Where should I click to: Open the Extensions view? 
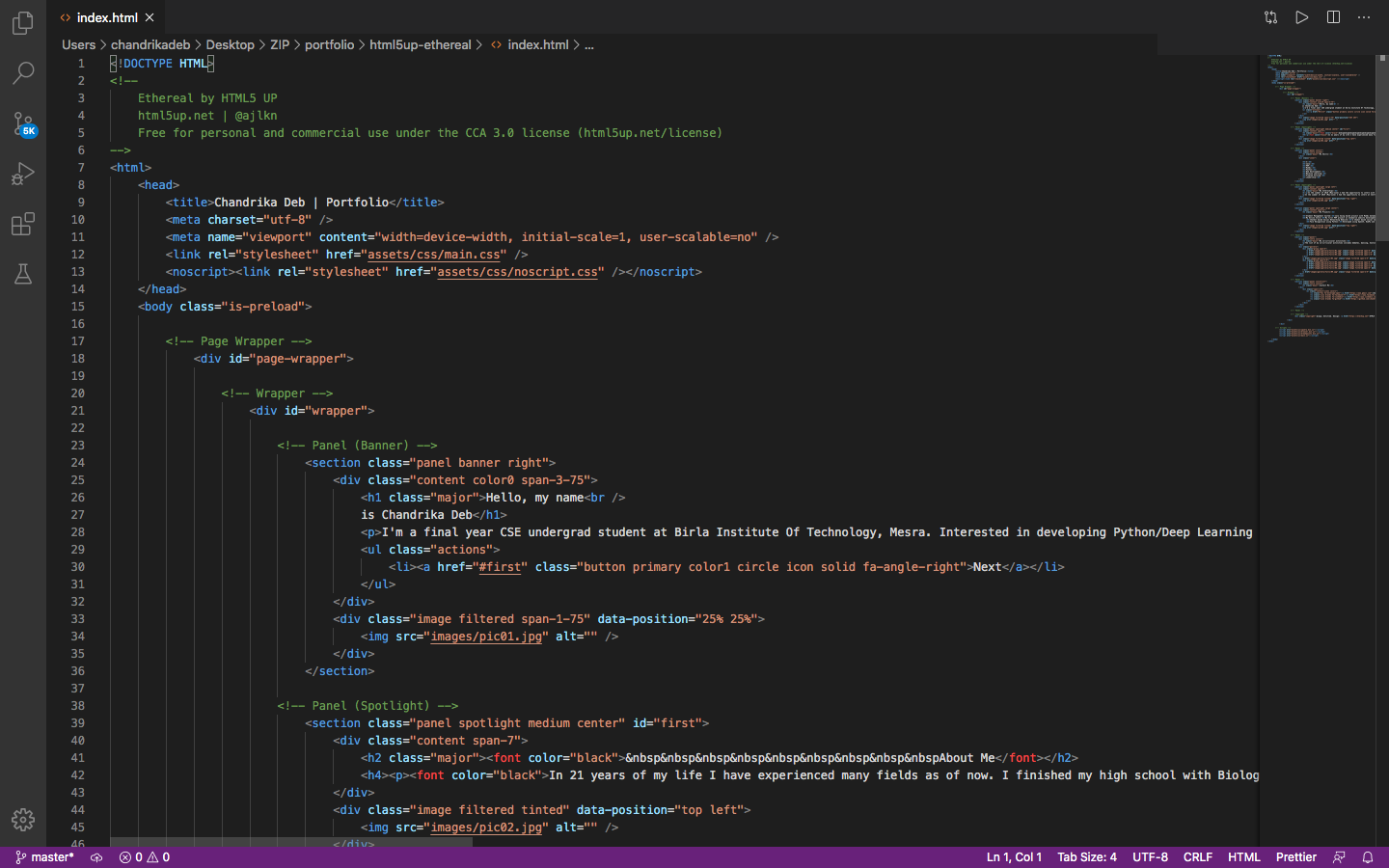coord(23,224)
